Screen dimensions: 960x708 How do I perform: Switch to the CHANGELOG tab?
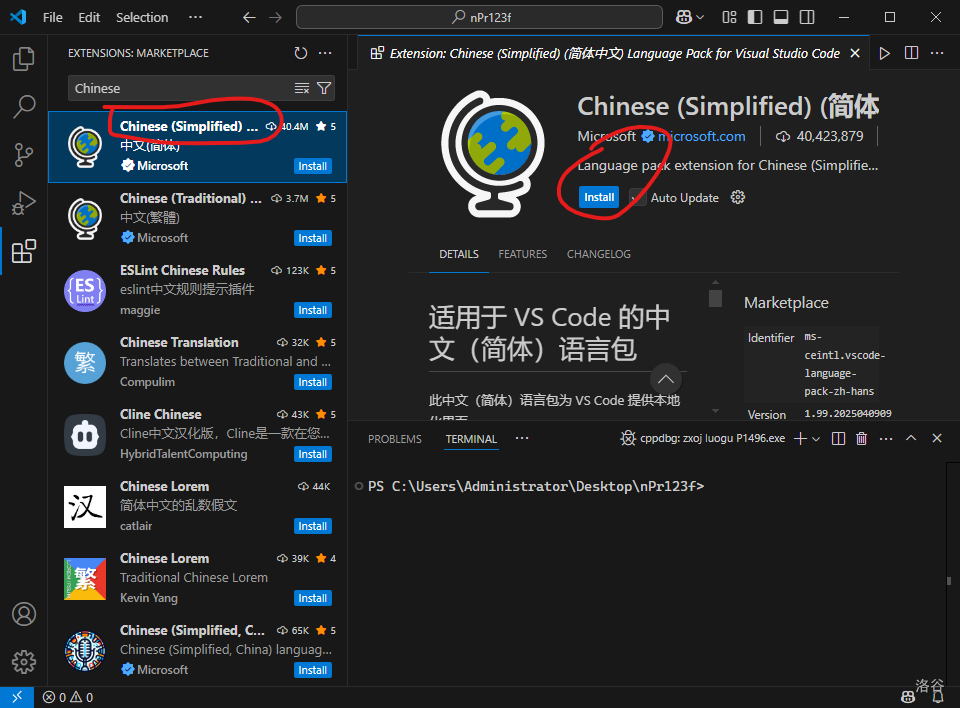coord(598,254)
